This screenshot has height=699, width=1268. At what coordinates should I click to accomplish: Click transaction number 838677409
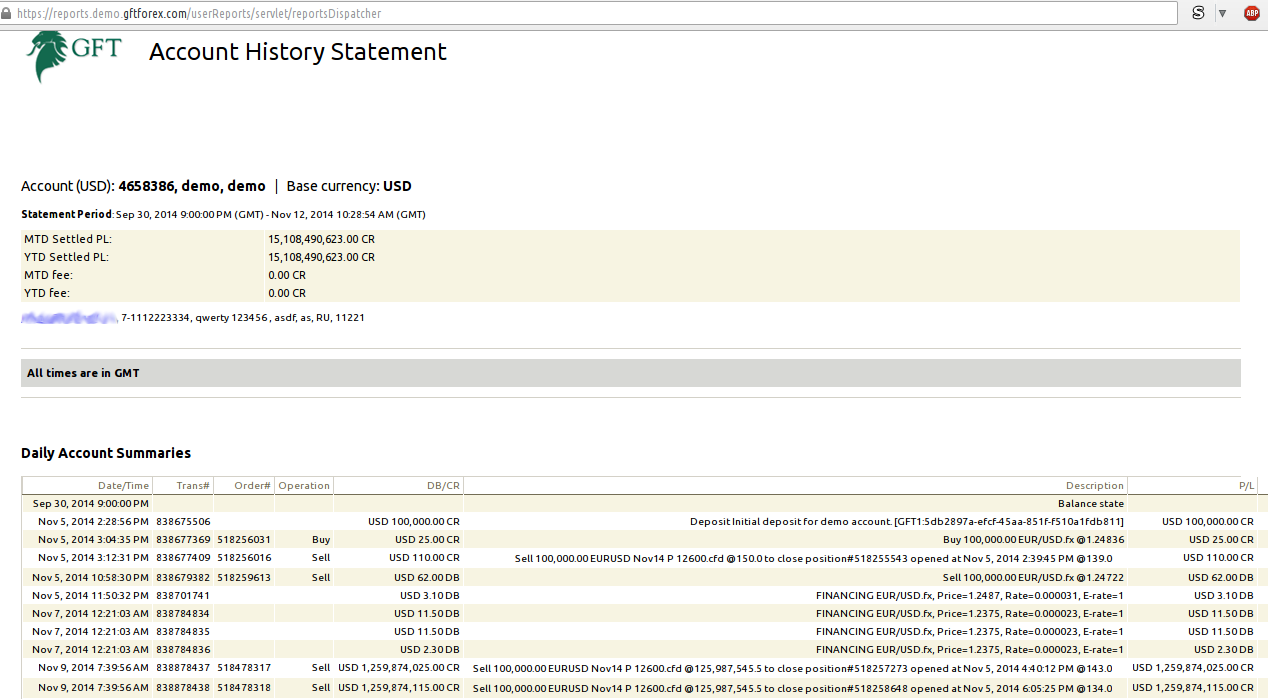coord(183,558)
